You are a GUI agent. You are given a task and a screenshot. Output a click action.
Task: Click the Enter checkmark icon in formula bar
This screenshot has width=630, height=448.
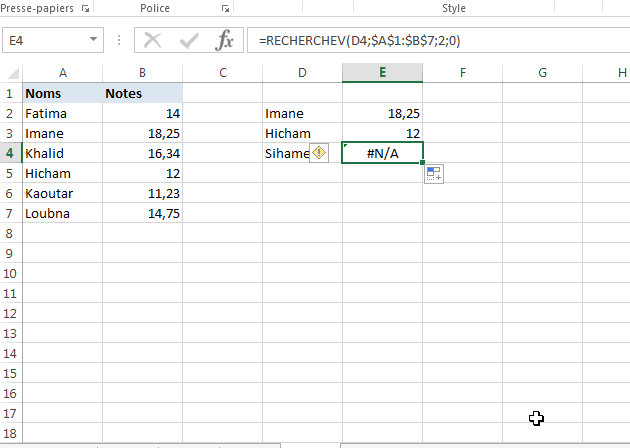(x=189, y=41)
